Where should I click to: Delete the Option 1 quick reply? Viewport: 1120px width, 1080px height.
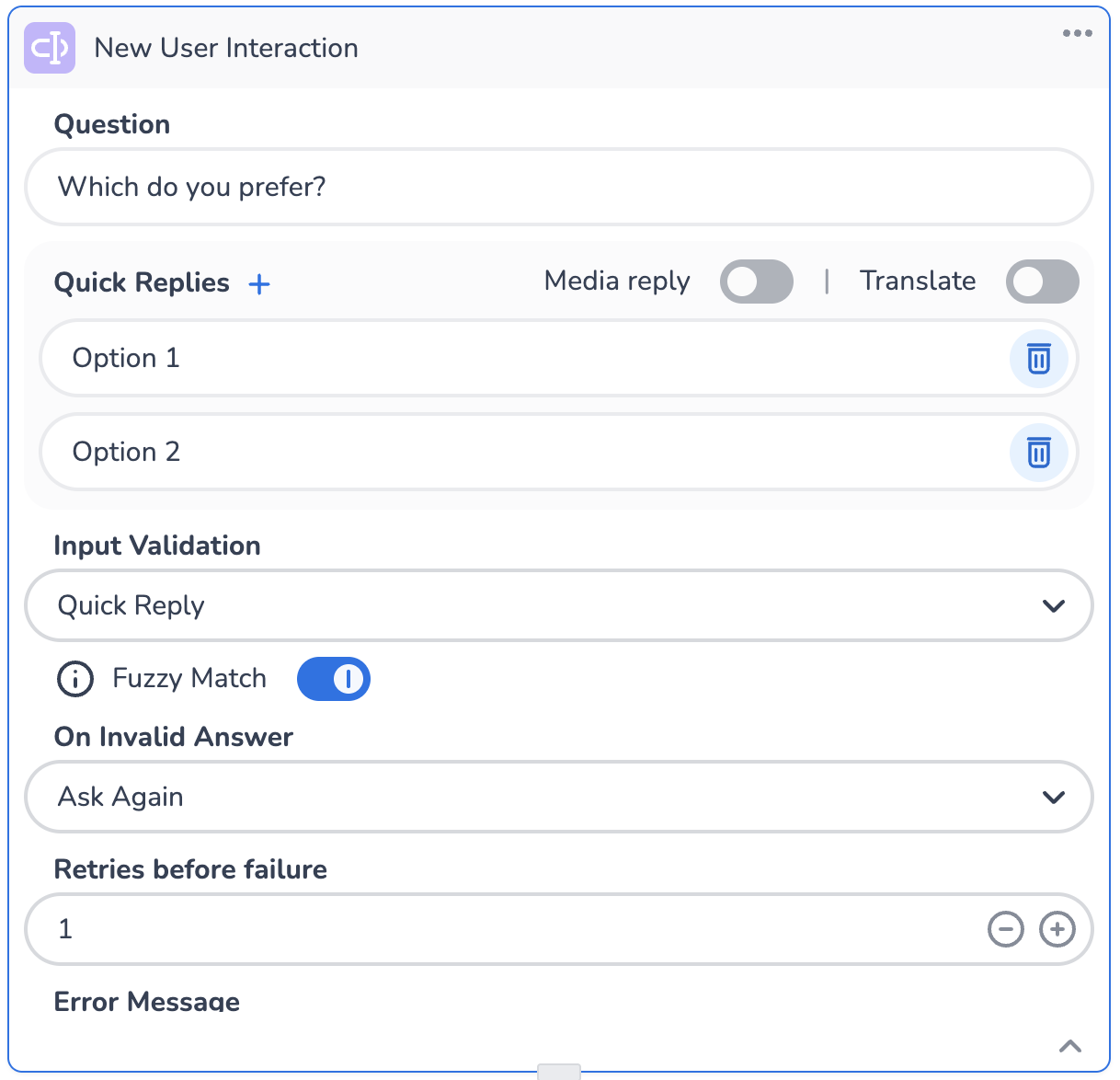pos(1038,359)
